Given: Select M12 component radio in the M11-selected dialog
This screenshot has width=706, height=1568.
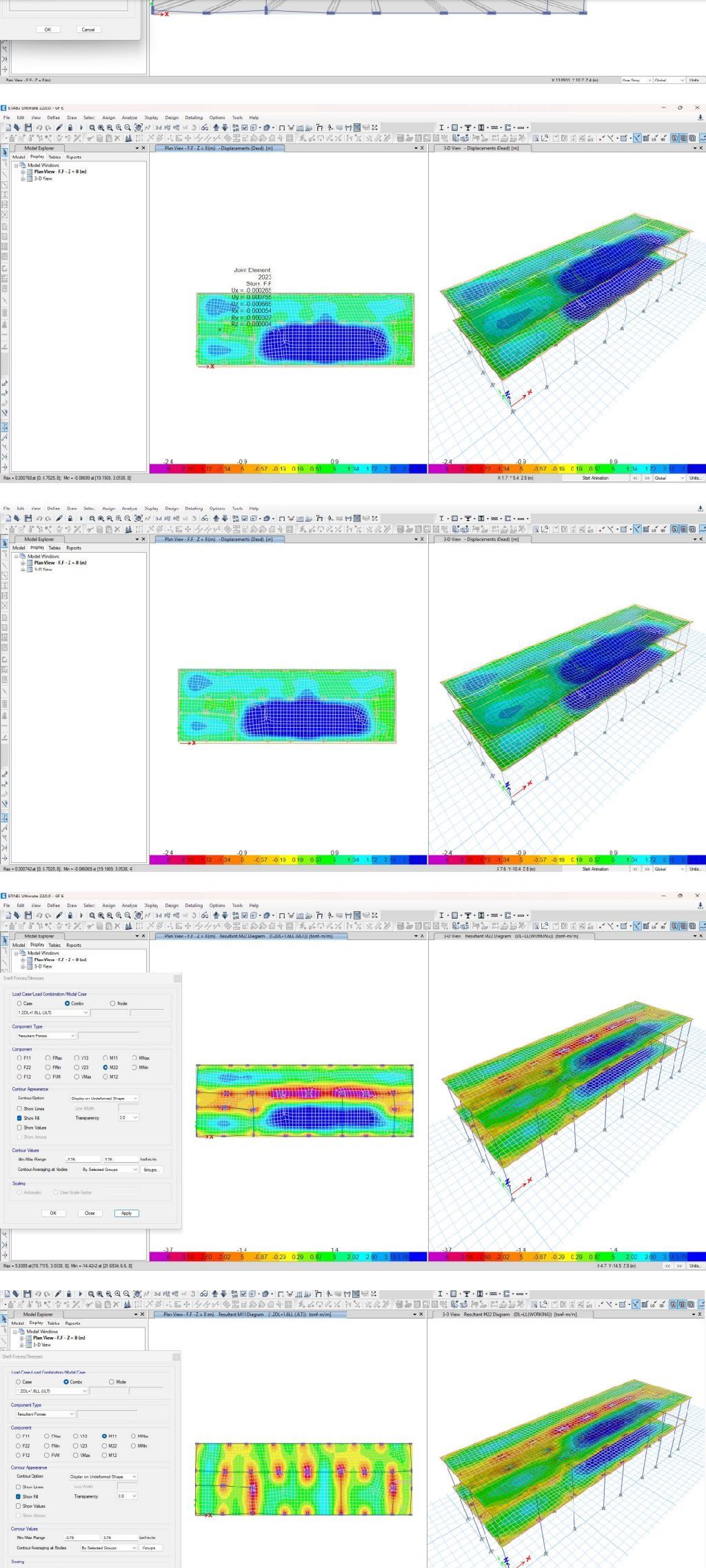Looking at the screenshot, I should pos(105,1455).
